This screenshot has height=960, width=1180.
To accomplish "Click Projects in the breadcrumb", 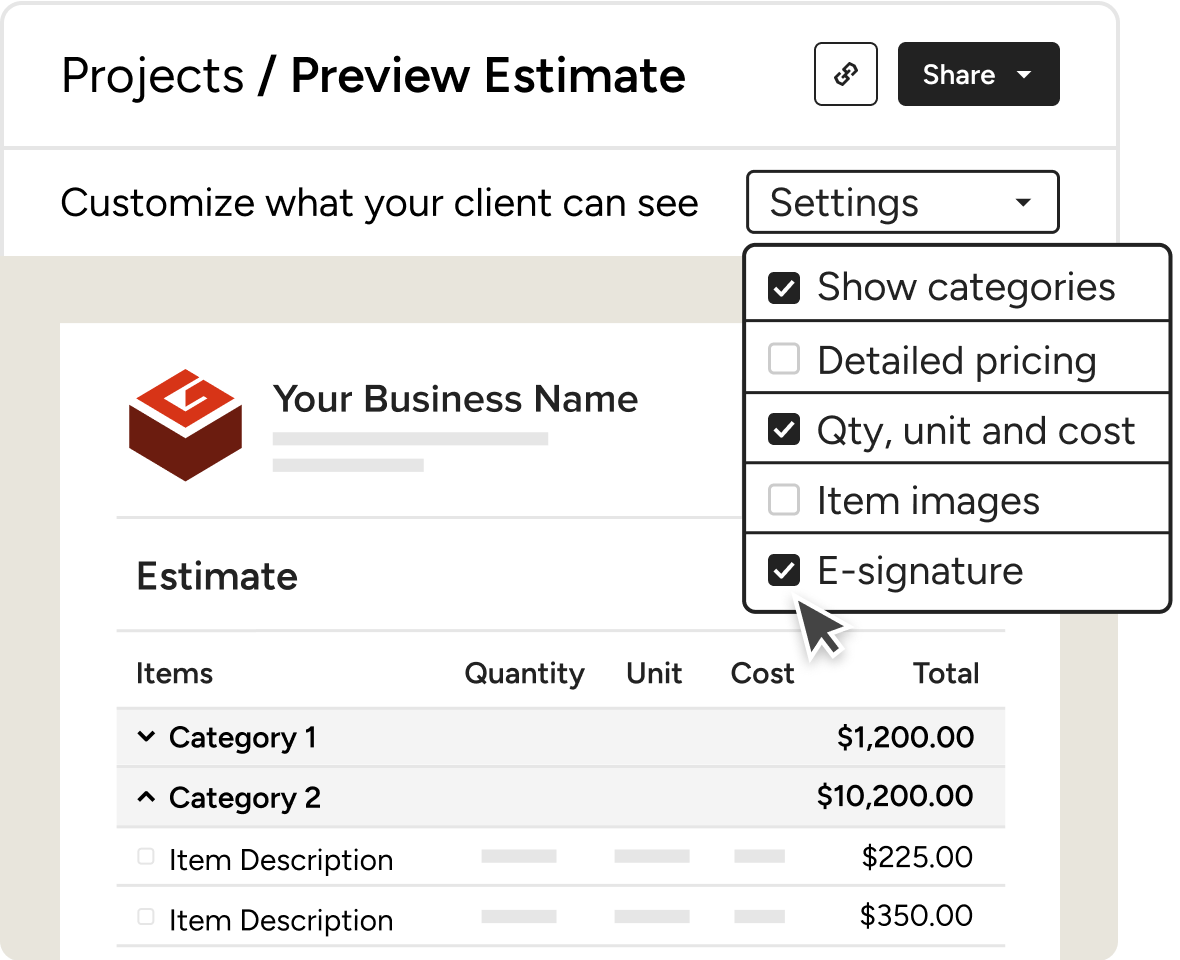I will point(152,75).
